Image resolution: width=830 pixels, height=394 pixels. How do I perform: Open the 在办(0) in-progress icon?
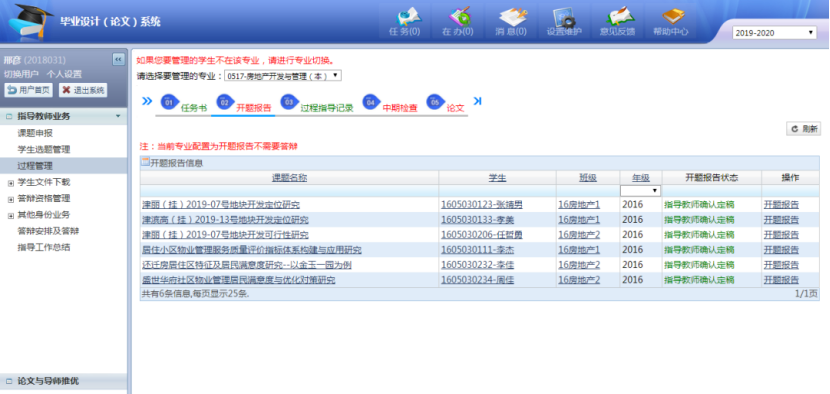[x=457, y=21]
